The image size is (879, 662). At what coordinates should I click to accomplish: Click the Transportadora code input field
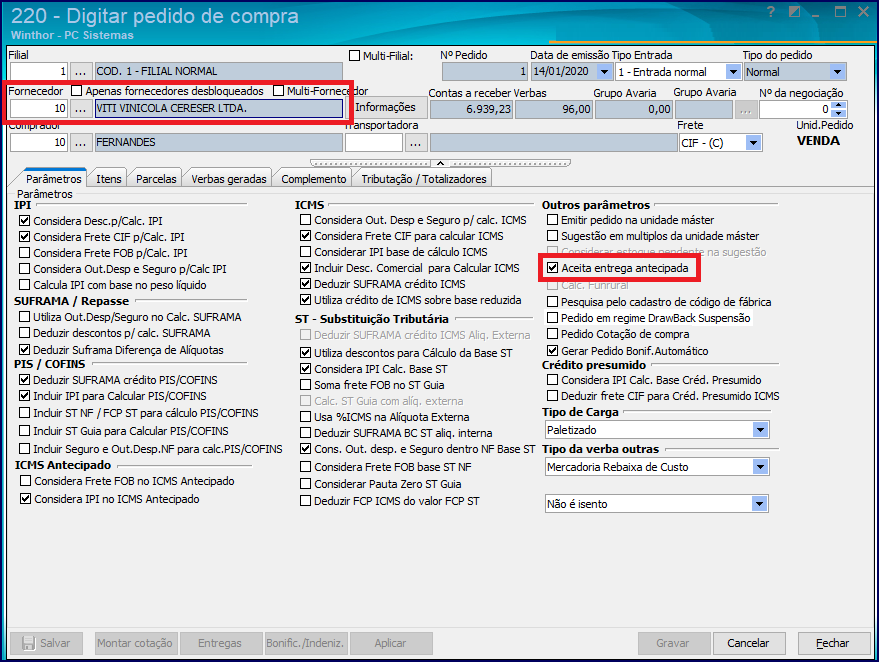coord(374,143)
